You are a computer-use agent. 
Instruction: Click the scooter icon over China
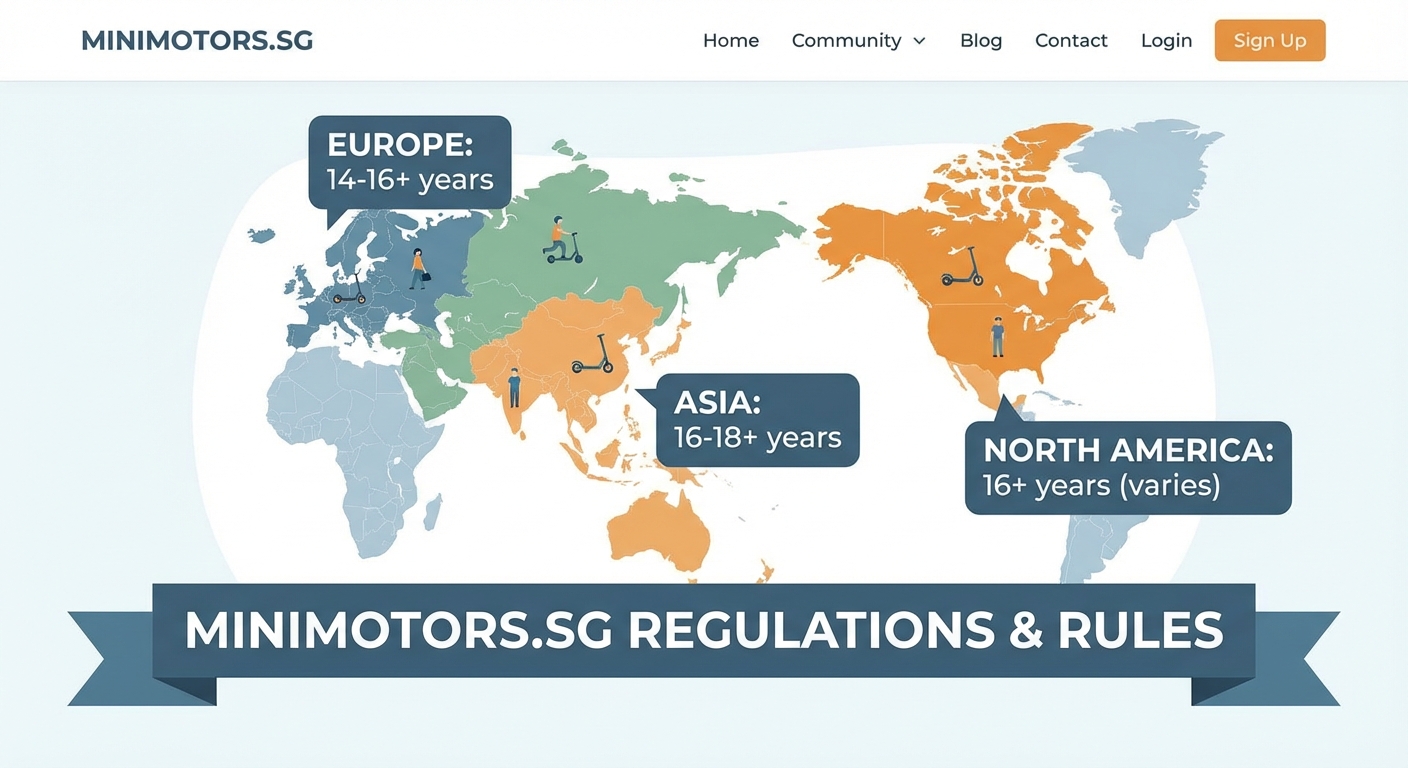[593, 354]
